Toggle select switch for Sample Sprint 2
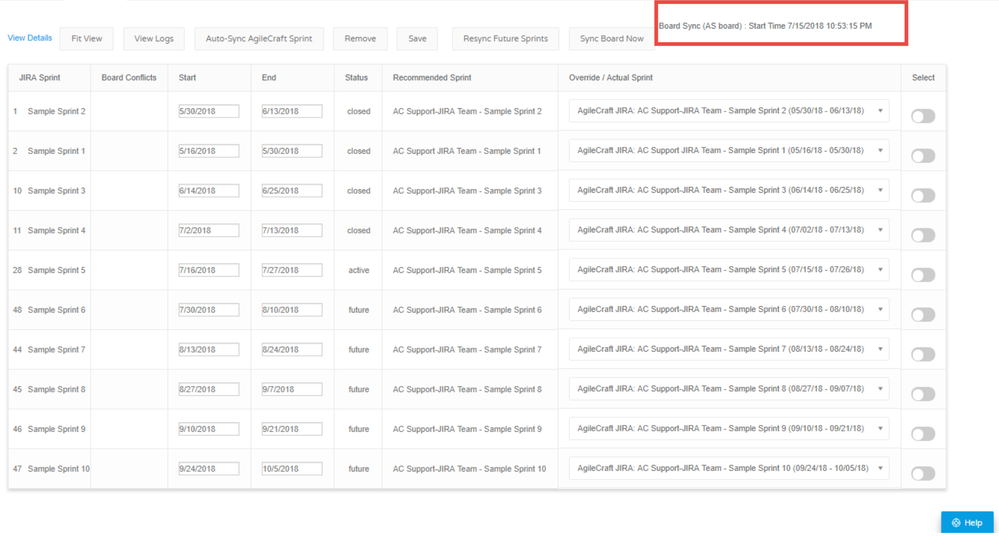Screen dimensions: 999x537 pos(923,116)
